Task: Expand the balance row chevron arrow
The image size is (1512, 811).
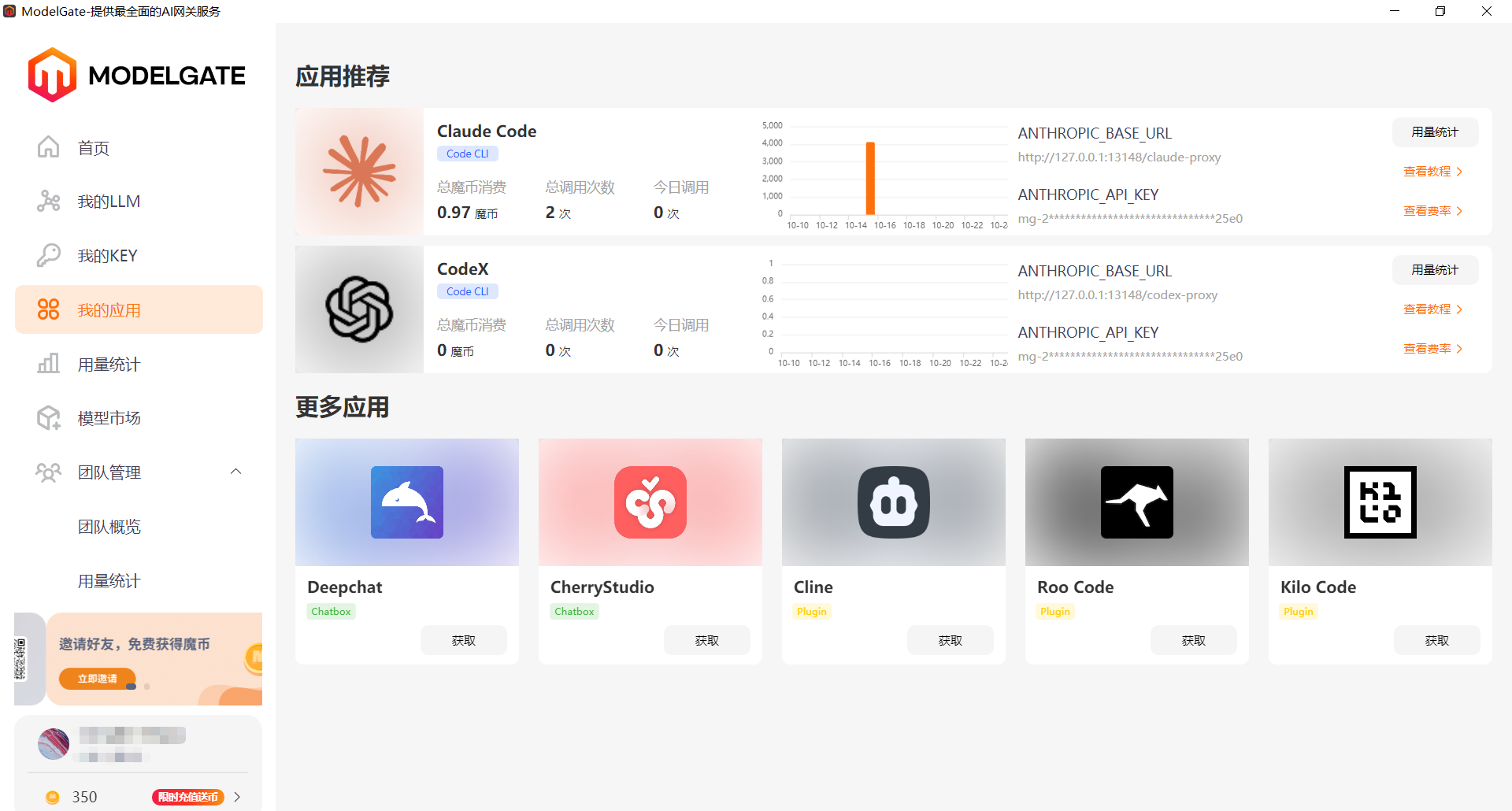Action: click(x=237, y=797)
